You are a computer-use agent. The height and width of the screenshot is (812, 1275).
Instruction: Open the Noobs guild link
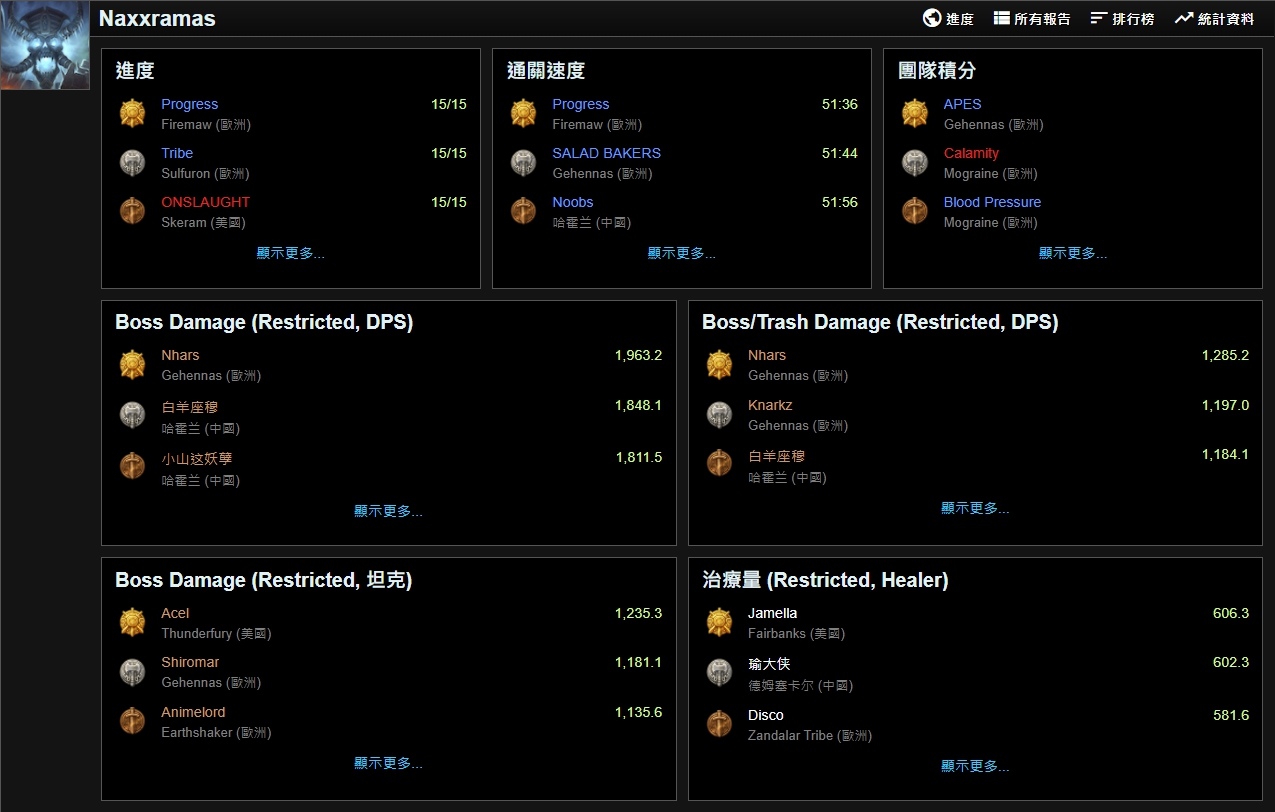click(x=572, y=202)
